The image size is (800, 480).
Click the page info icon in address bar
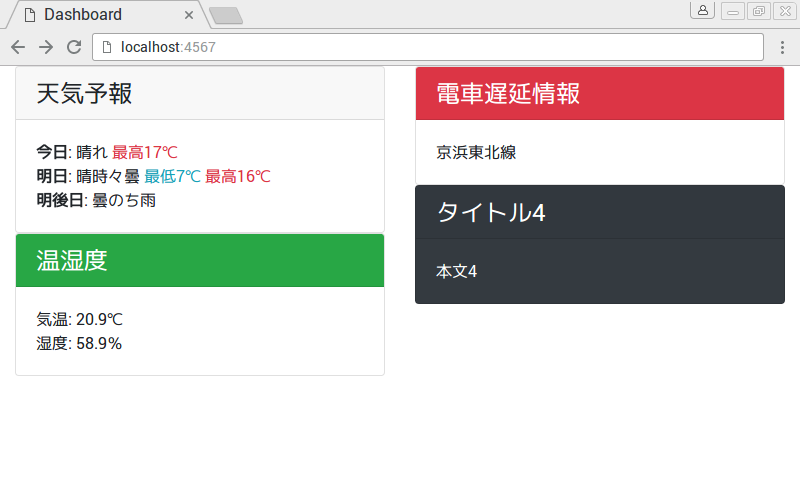[107, 47]
